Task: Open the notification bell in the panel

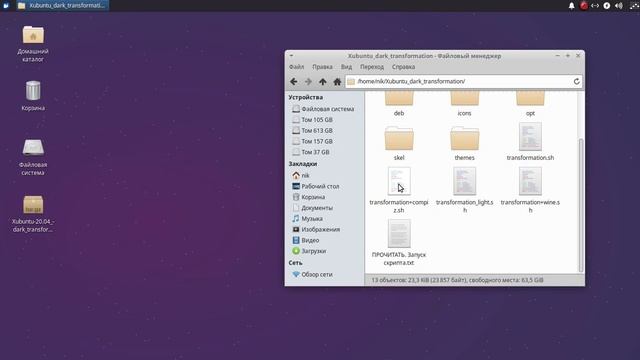Action: [x=571, y=6]
